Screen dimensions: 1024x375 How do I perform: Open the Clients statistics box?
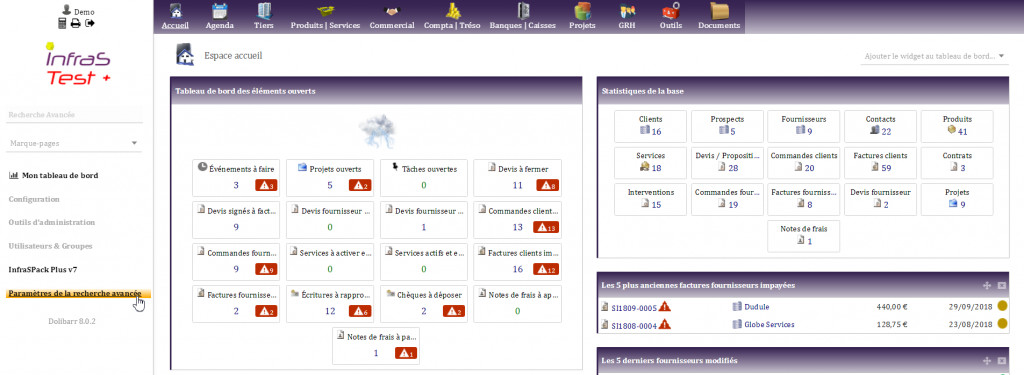(650, 126)
